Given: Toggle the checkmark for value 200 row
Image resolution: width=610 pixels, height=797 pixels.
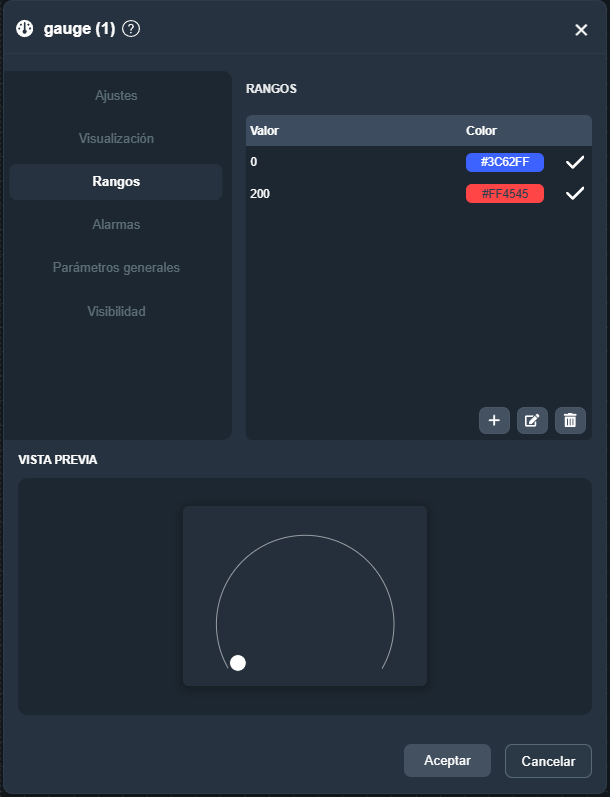Looking at the screenshot, I should coord(575,194).
